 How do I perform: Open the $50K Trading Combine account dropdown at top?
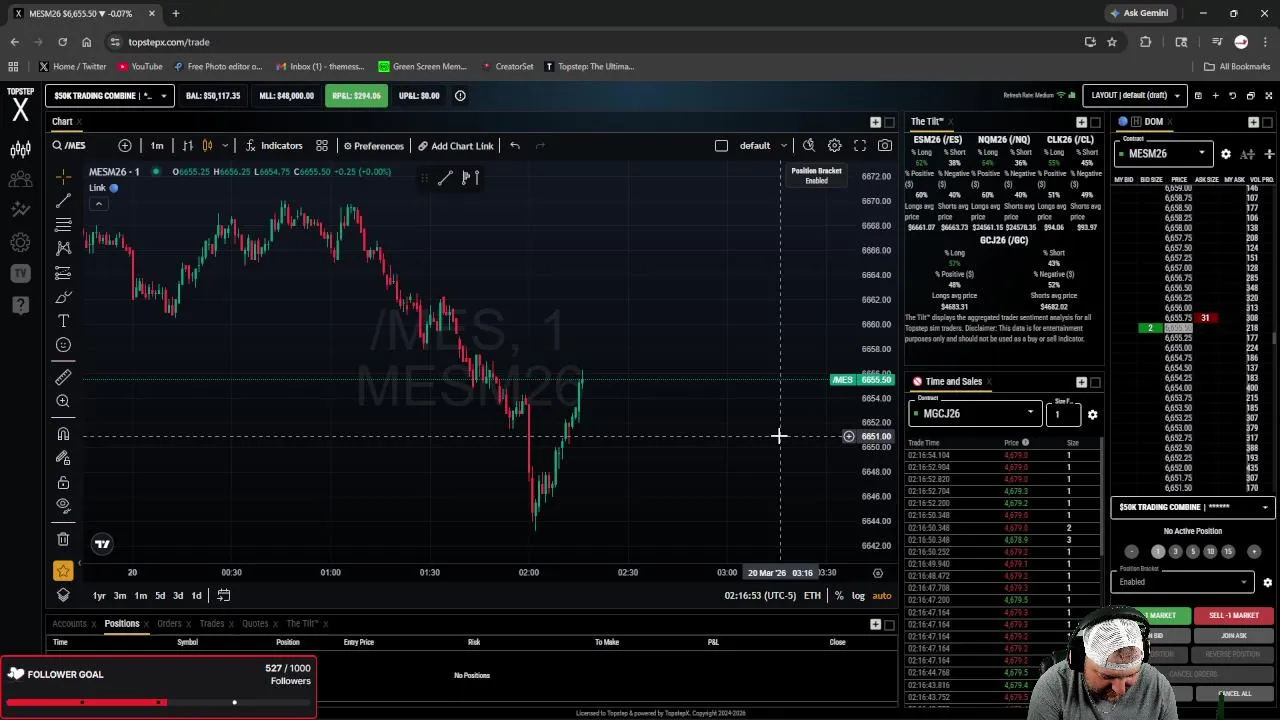tap(109, 96)
